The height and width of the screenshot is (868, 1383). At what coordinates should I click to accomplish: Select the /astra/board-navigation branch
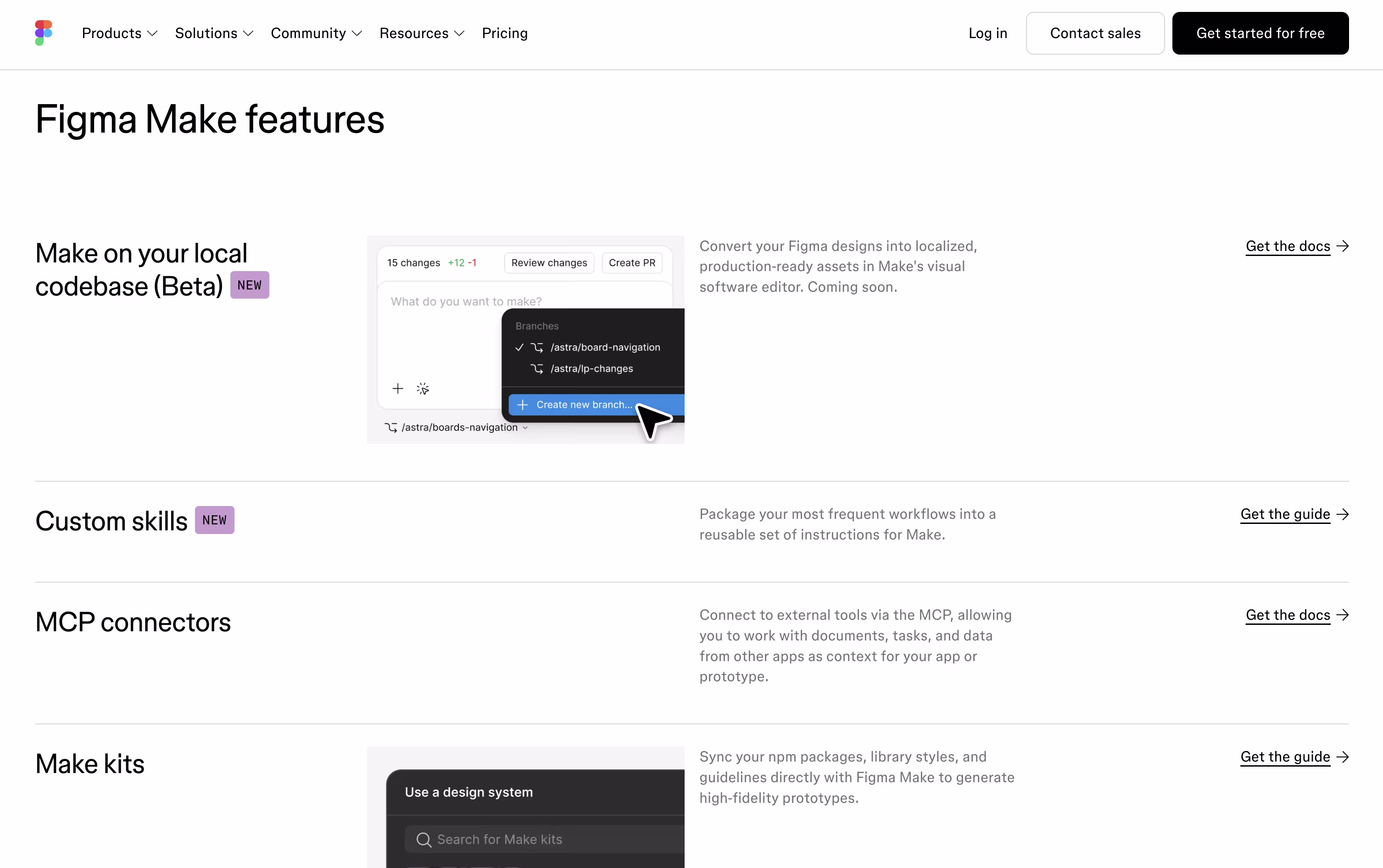click(x=594, y=347)
